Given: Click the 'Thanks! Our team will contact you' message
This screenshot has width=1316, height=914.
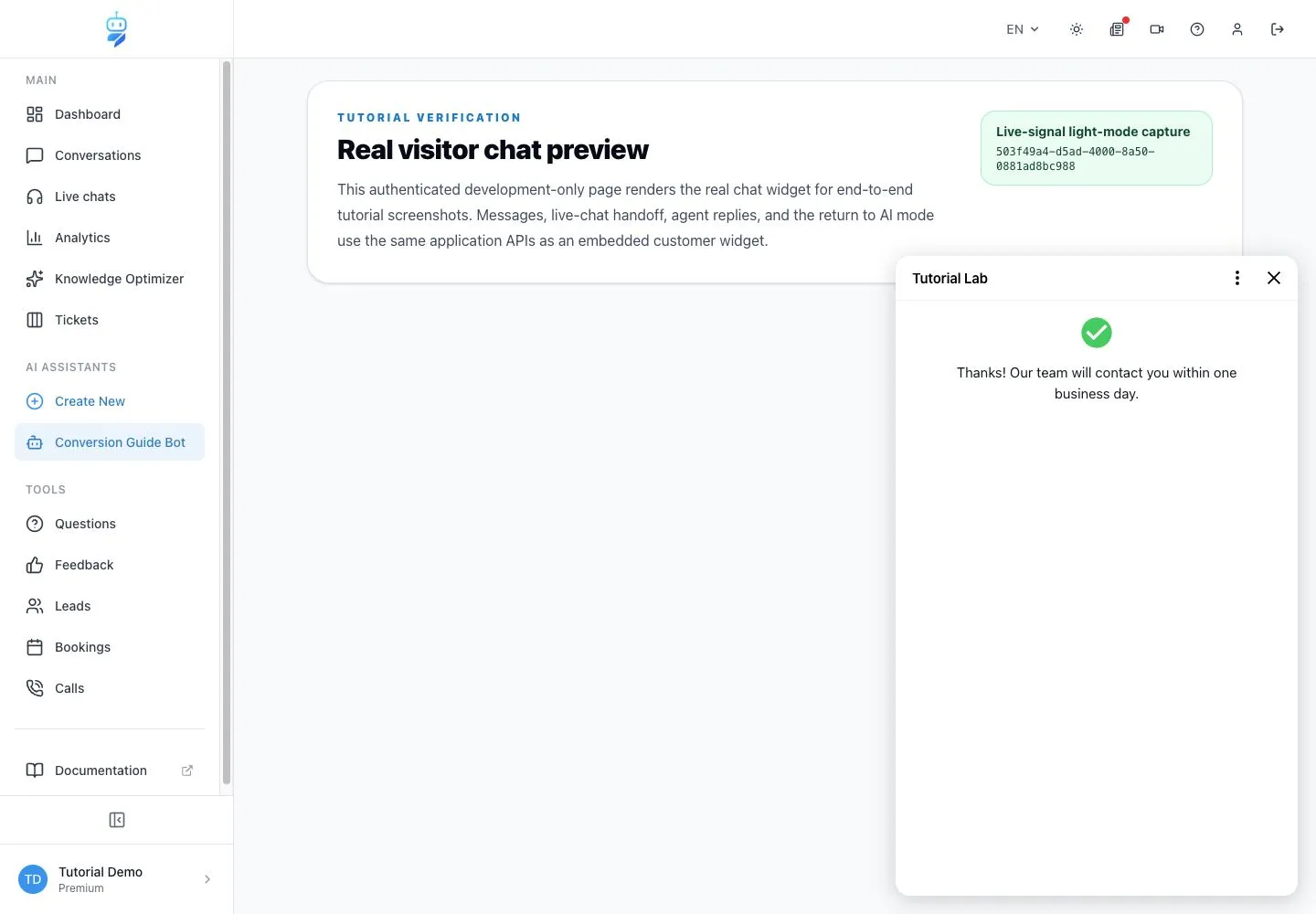Looking at the screenshot, I should click(1097, 383).
